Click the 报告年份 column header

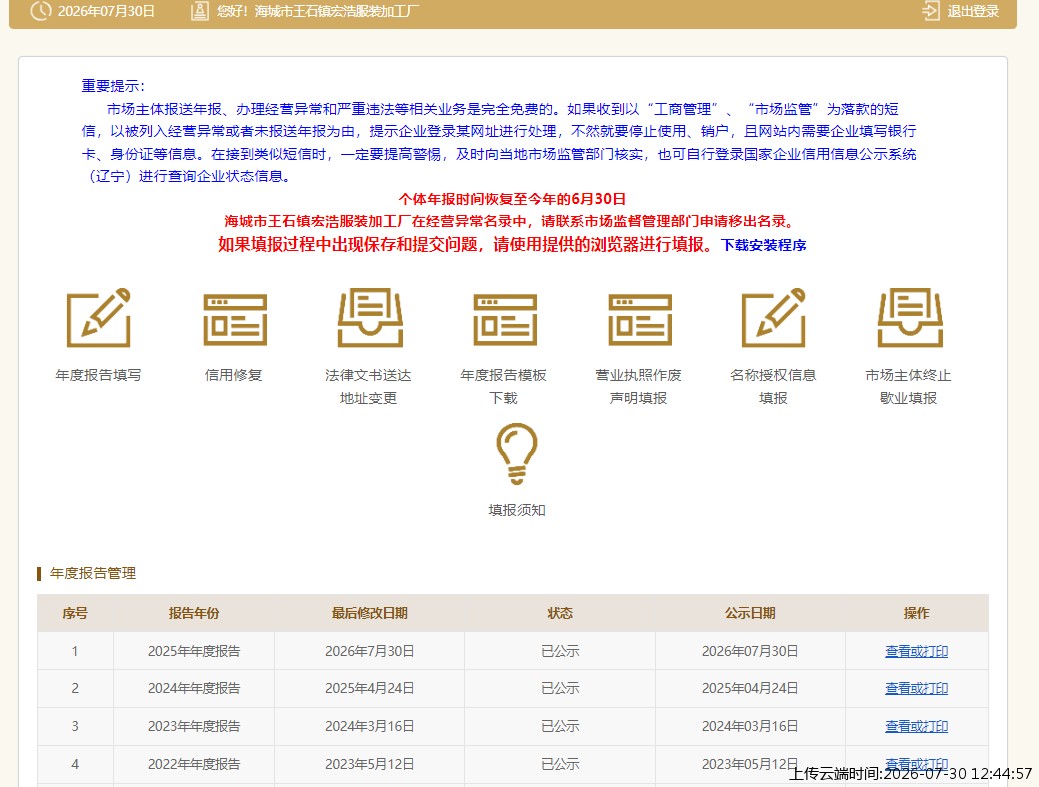coord(193,613)
